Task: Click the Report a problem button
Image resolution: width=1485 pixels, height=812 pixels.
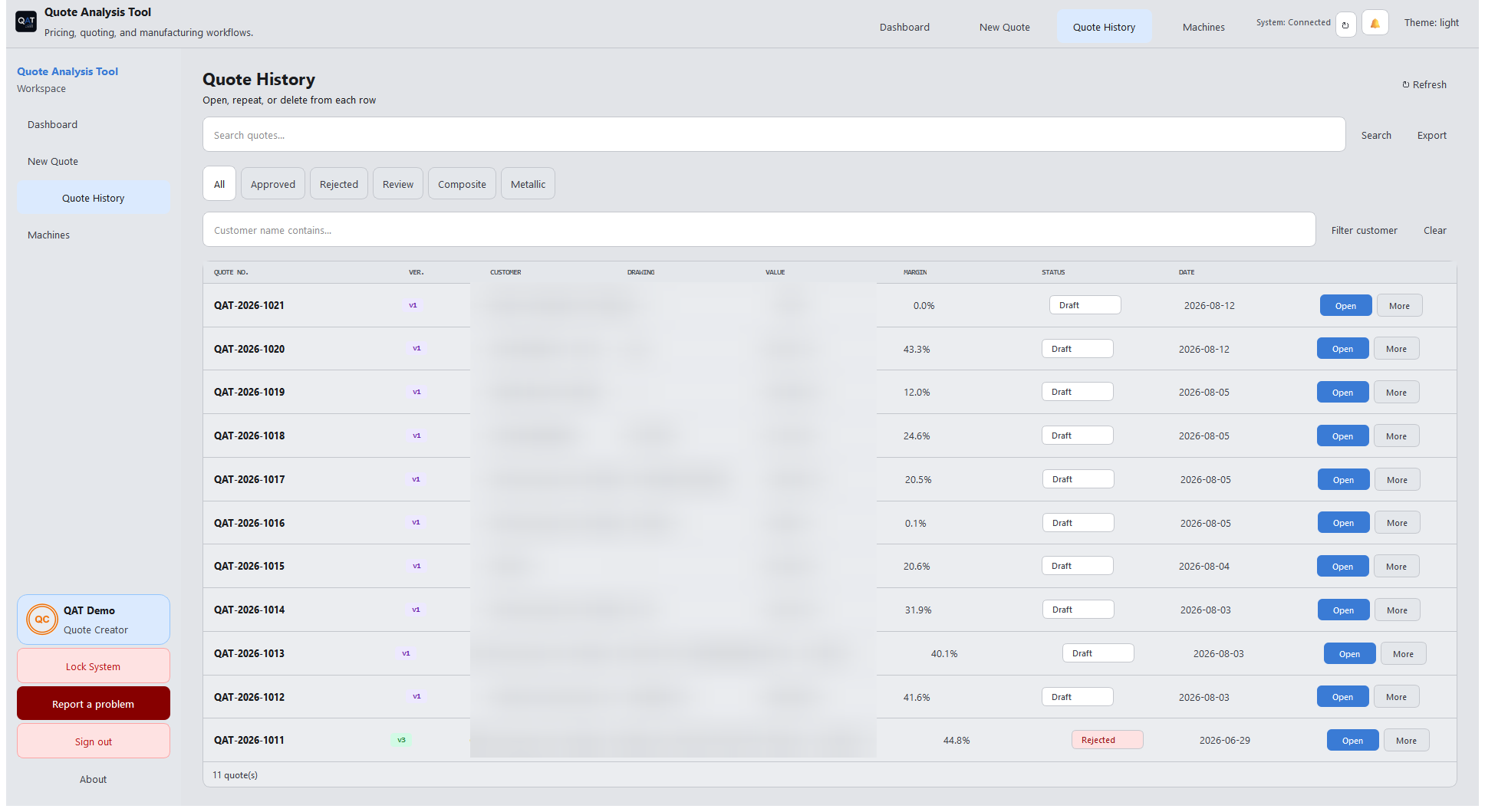Action: pos(93,704)
